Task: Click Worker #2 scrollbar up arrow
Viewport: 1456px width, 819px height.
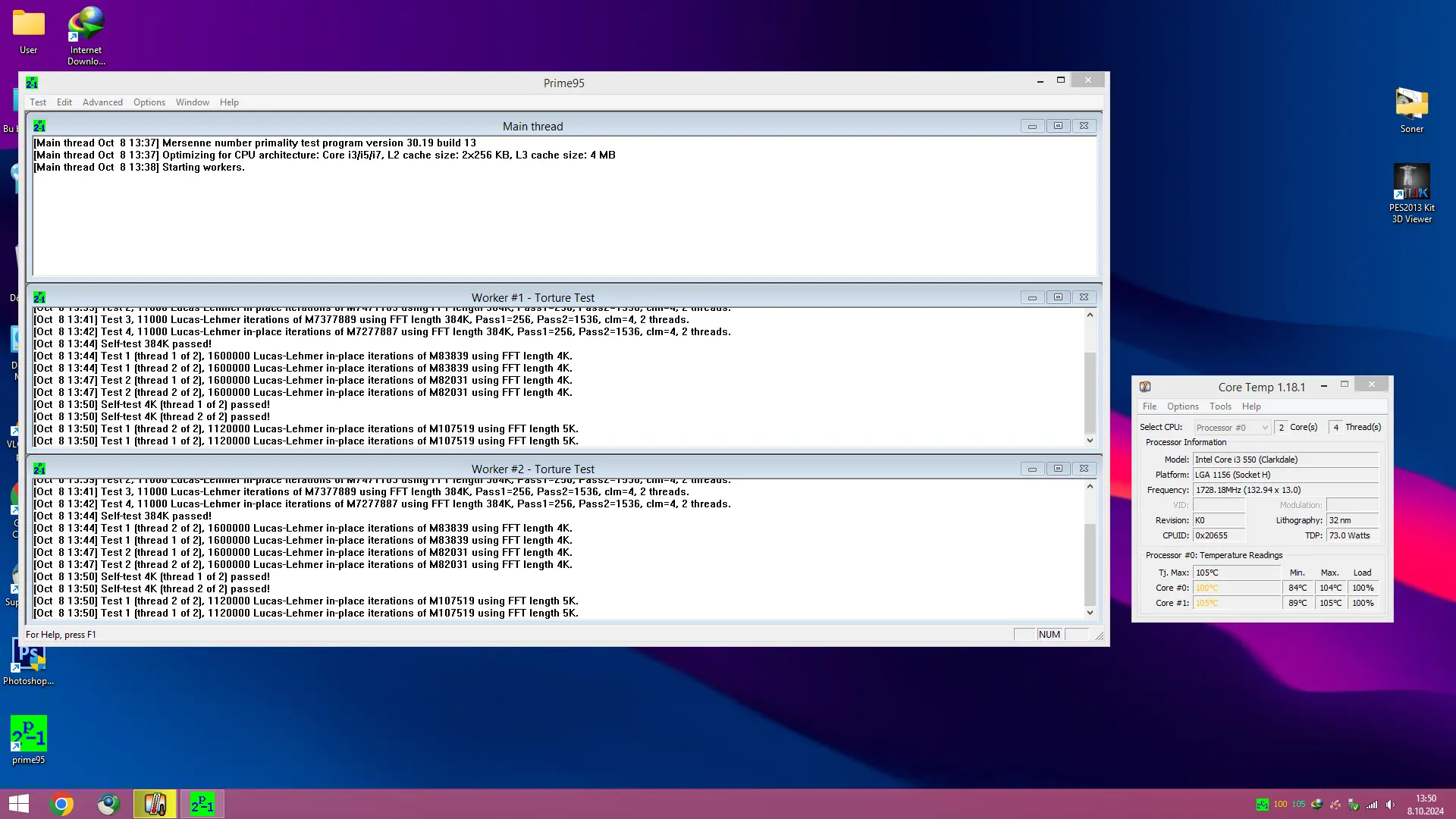Action: tap(1090, 486)
